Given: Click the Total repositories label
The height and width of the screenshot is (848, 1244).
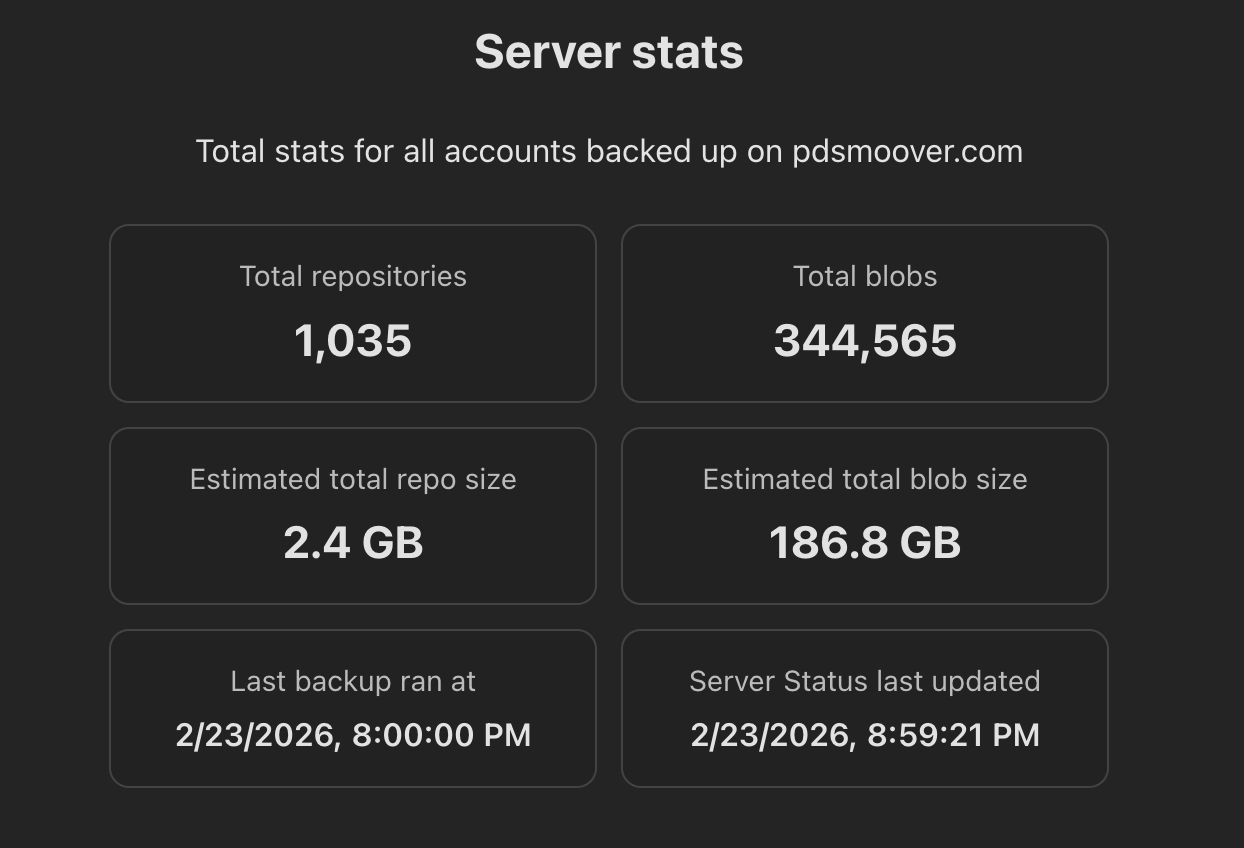Looking at the screenshot, I should pyautogui.click(x=353, y=277).
